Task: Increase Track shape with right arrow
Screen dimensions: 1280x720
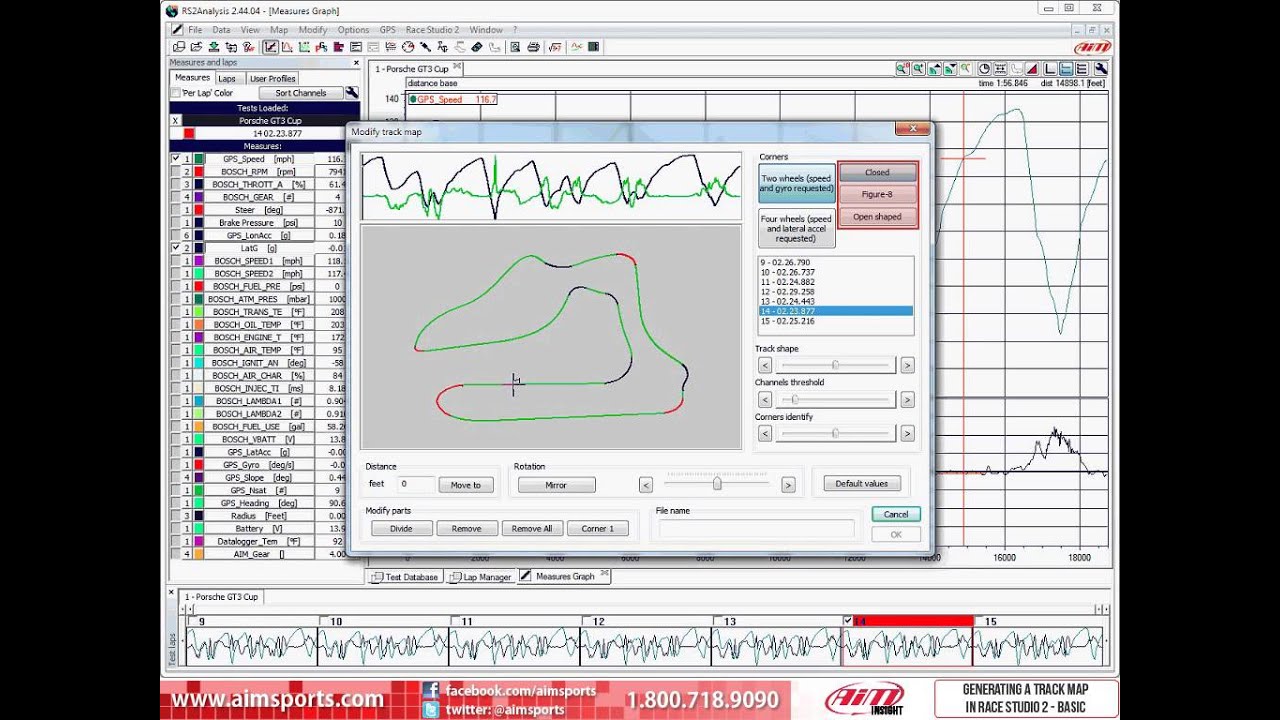Action: (907, 365)
